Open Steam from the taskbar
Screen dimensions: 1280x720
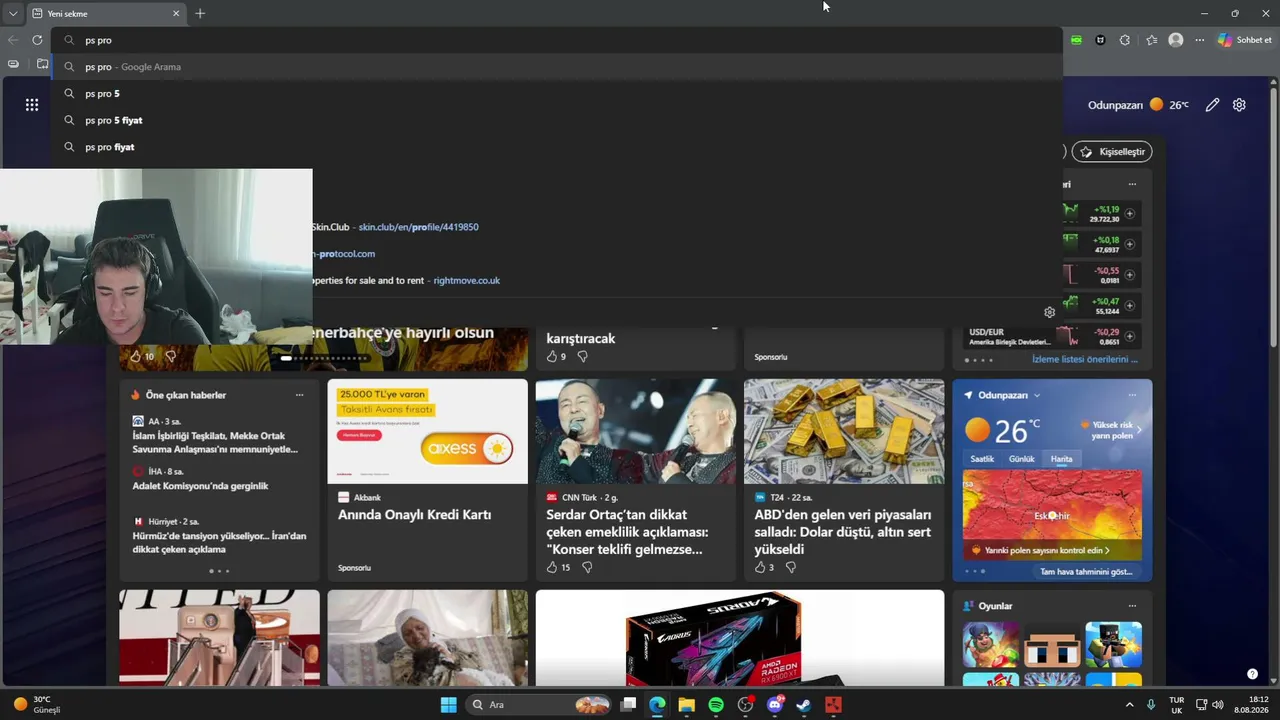(x=804, y=705)
